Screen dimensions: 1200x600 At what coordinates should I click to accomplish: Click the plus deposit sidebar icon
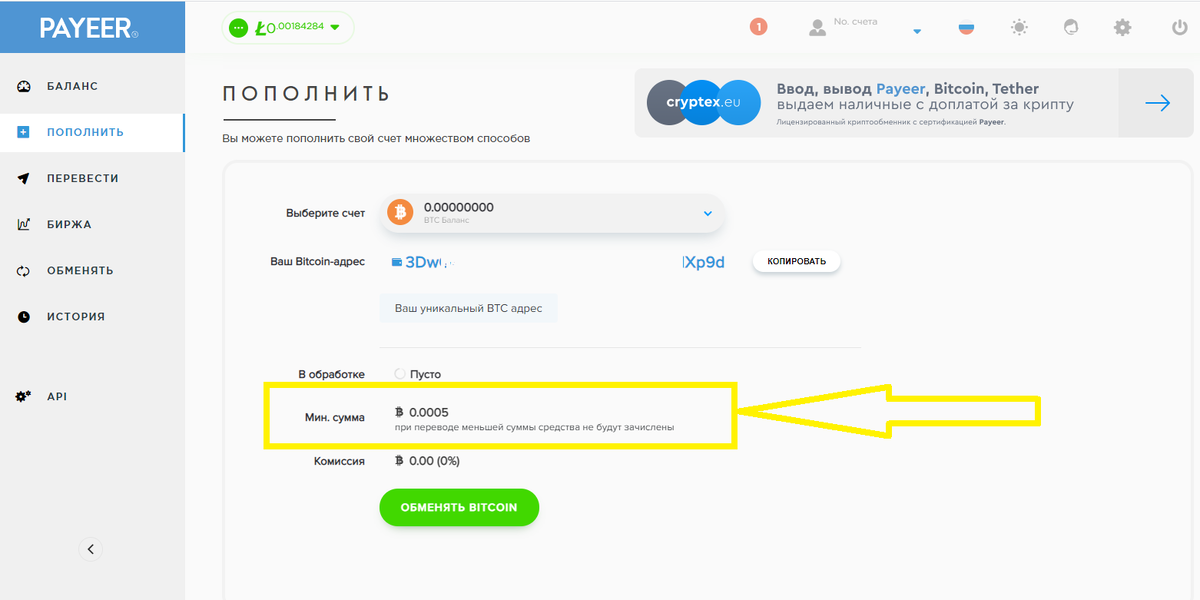point(24,132)
